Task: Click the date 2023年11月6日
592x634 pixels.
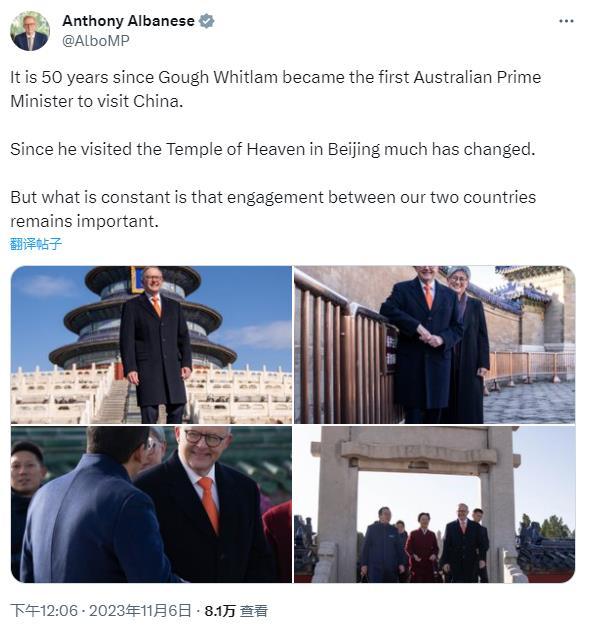Action: pyautogui.click(x=140, y=611)
